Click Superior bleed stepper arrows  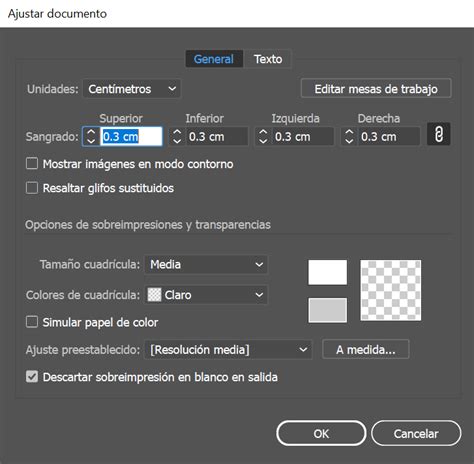(91, 136)
